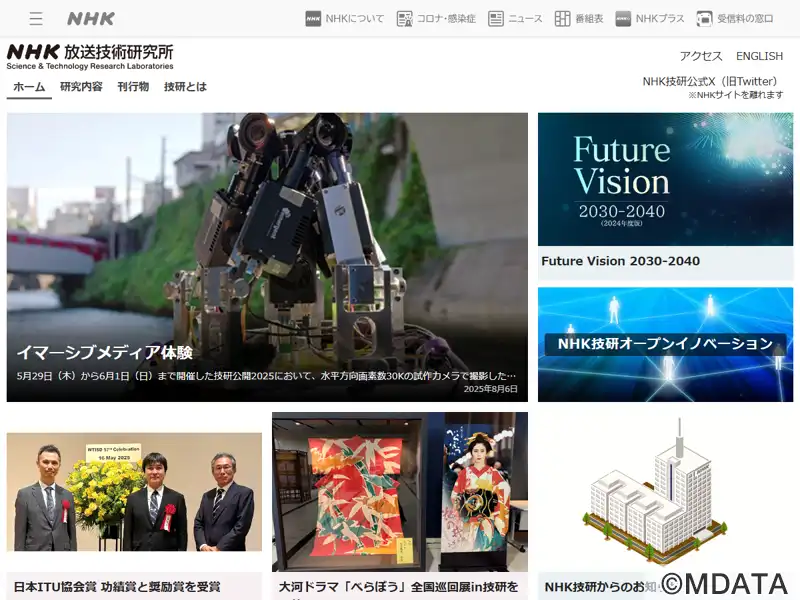Open the 受信料の窓口 link text

tap(745, 19)
